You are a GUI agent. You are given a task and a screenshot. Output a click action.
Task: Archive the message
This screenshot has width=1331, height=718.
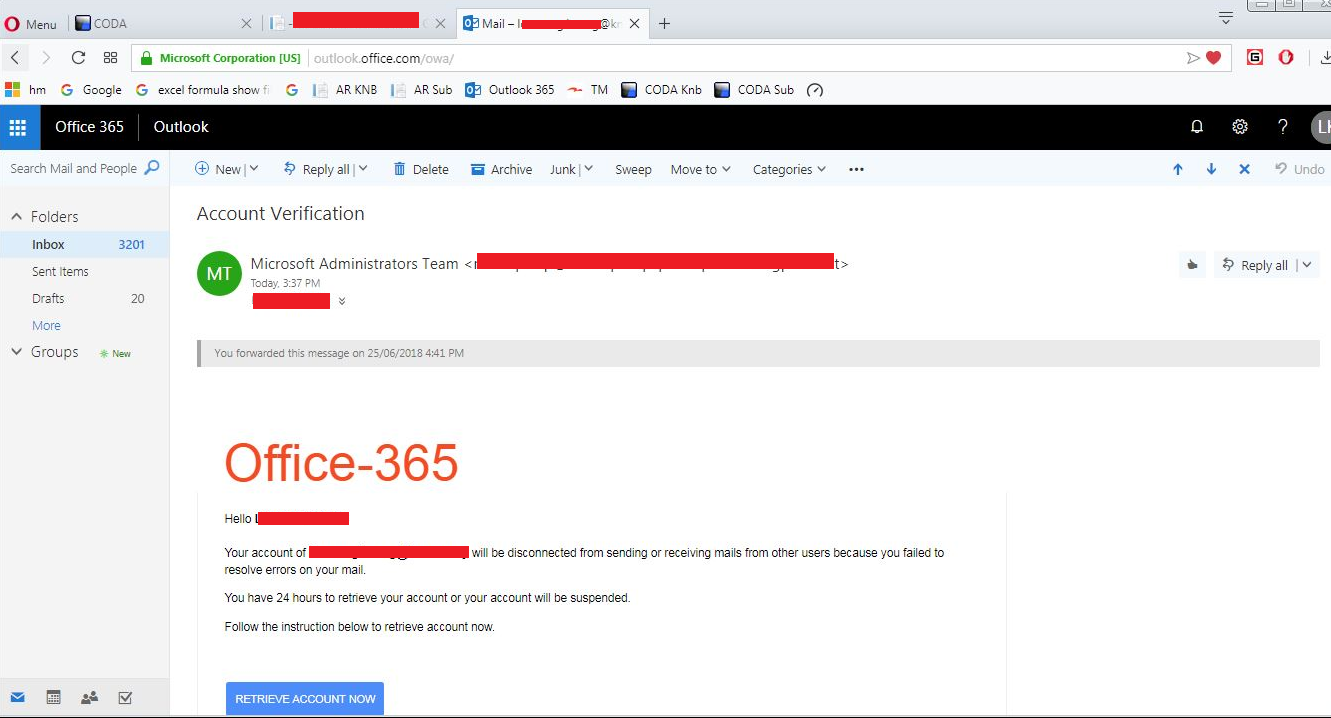501,169
